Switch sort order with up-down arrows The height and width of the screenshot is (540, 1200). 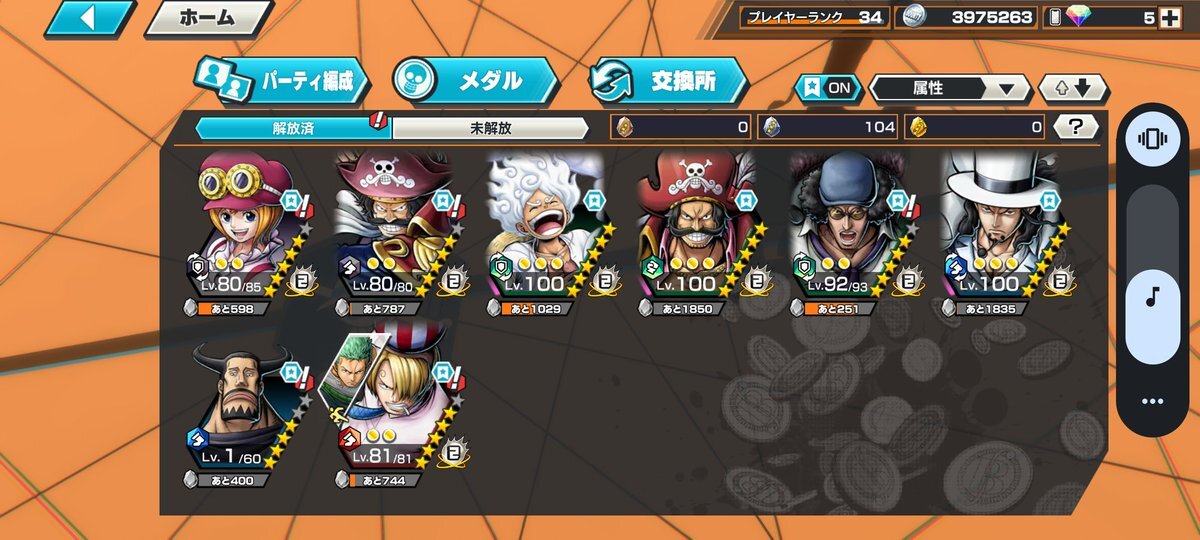click(1073, 88)
